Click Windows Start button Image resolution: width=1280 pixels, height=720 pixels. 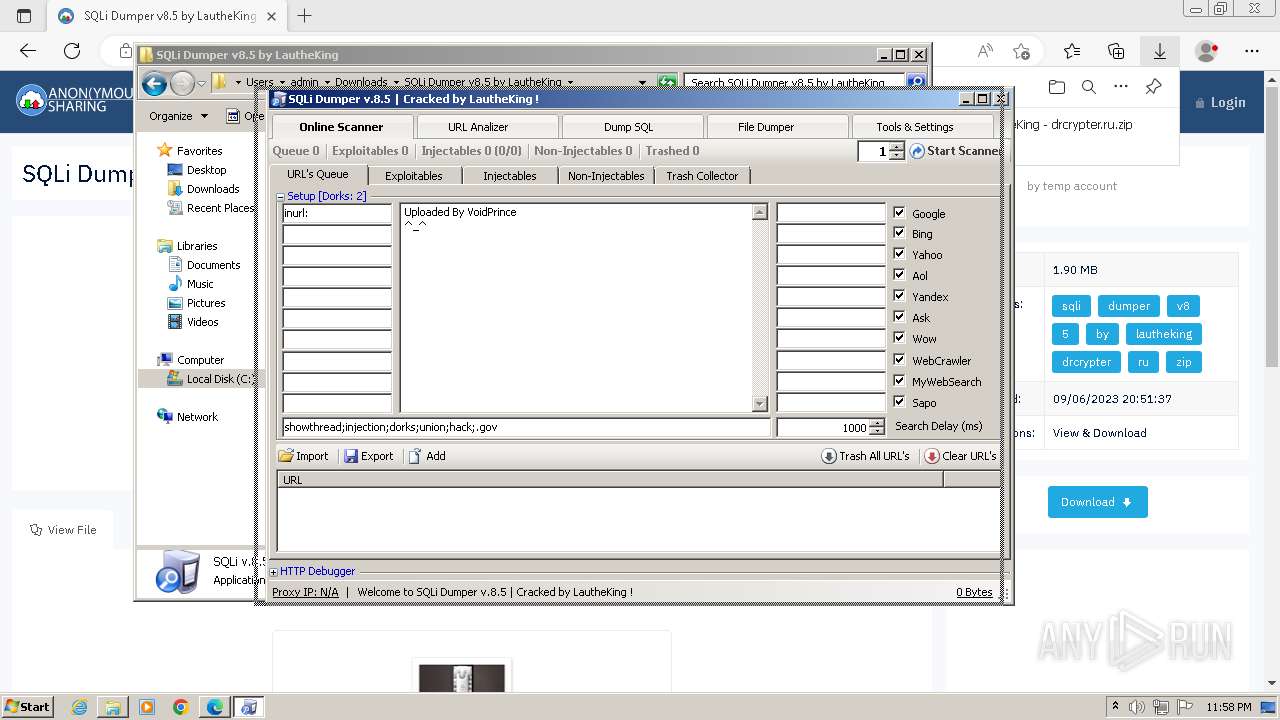[27, 707]
